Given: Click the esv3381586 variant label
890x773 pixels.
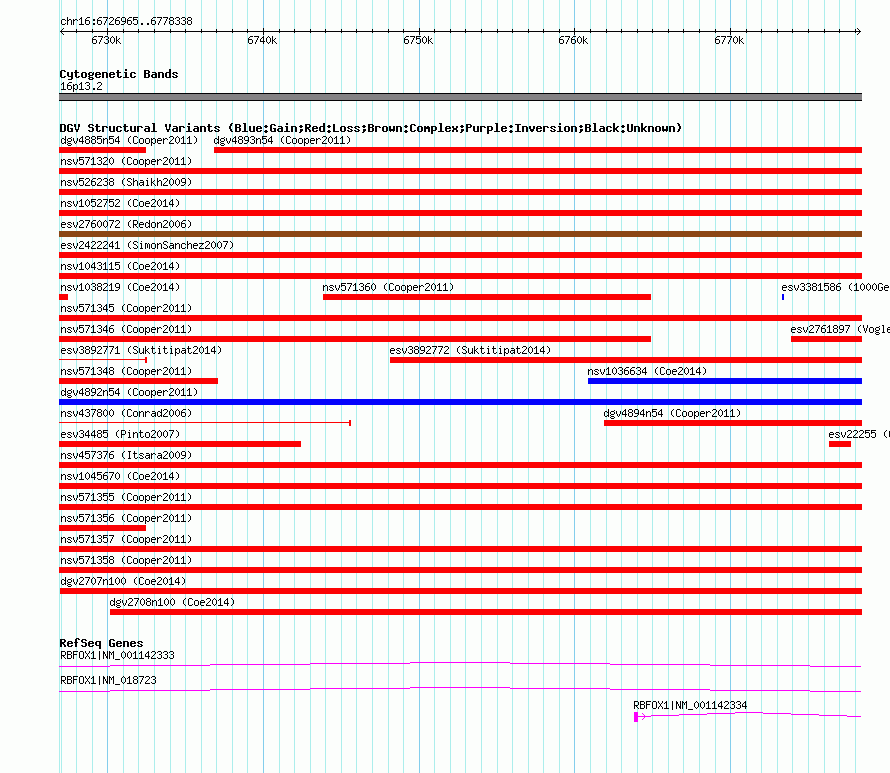Looking at the screenshot, I should 835,287.
